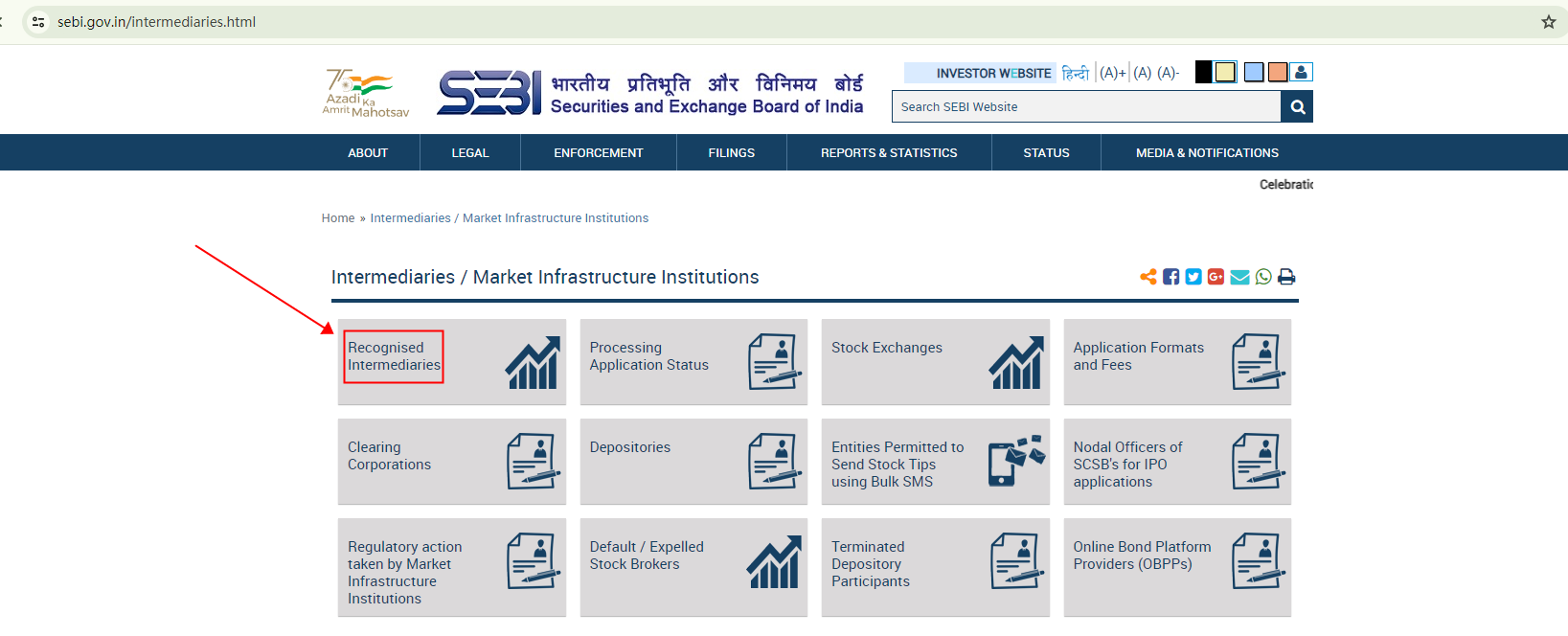Decrease font size with (A)-
1568x636 pixels.
[1169, 73]
